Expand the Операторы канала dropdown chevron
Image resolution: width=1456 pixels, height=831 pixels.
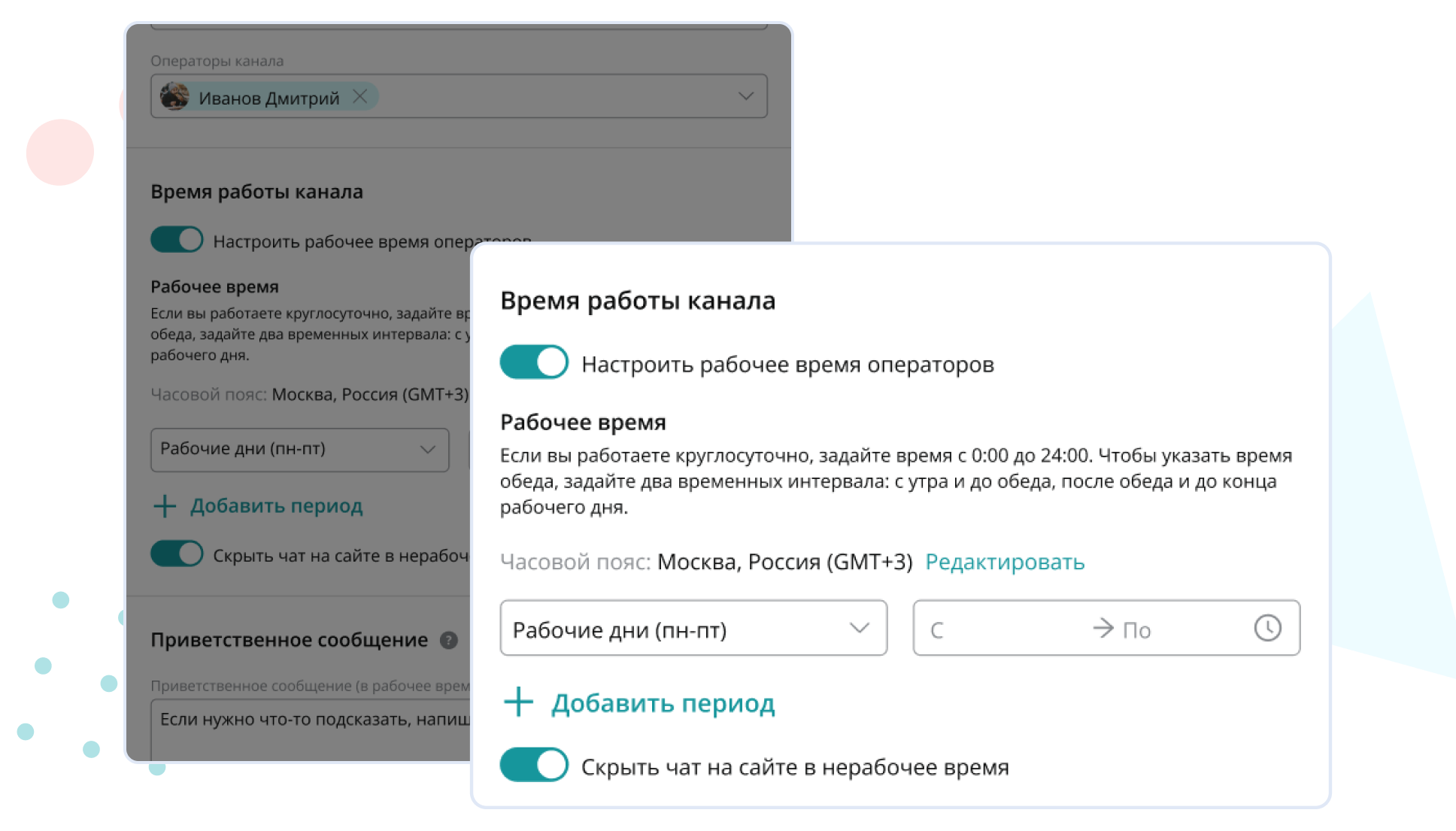(745, 96)
